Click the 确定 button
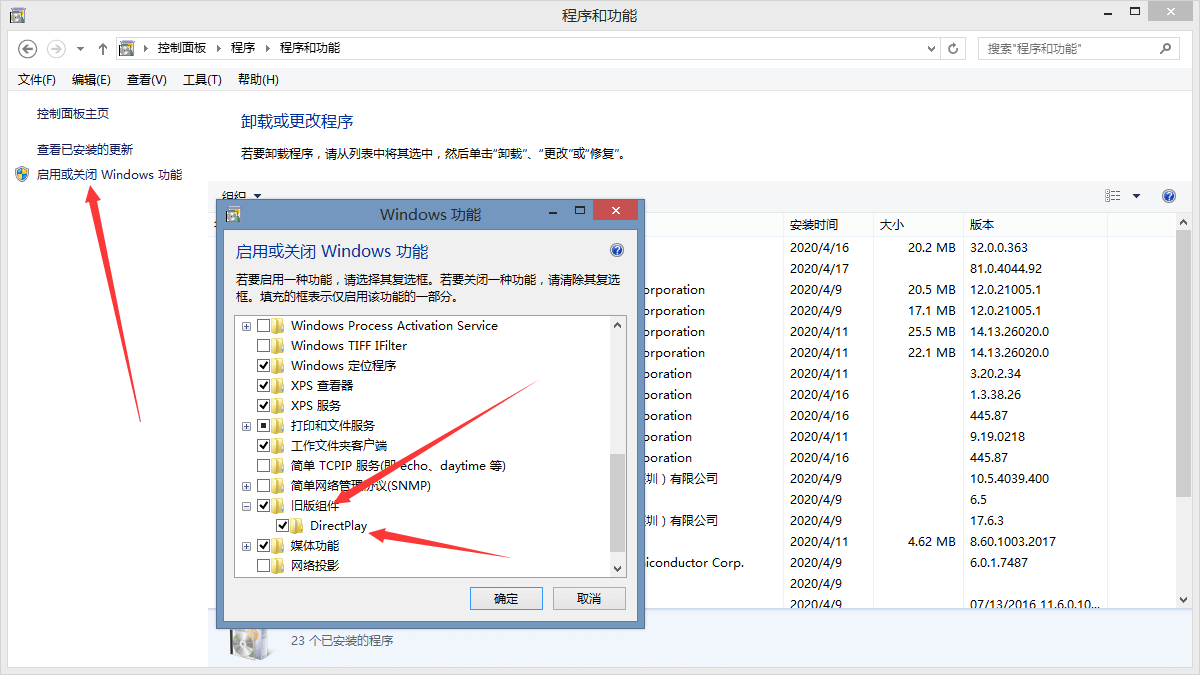Viewport: 1200px width, 675px height. (506, 598)
